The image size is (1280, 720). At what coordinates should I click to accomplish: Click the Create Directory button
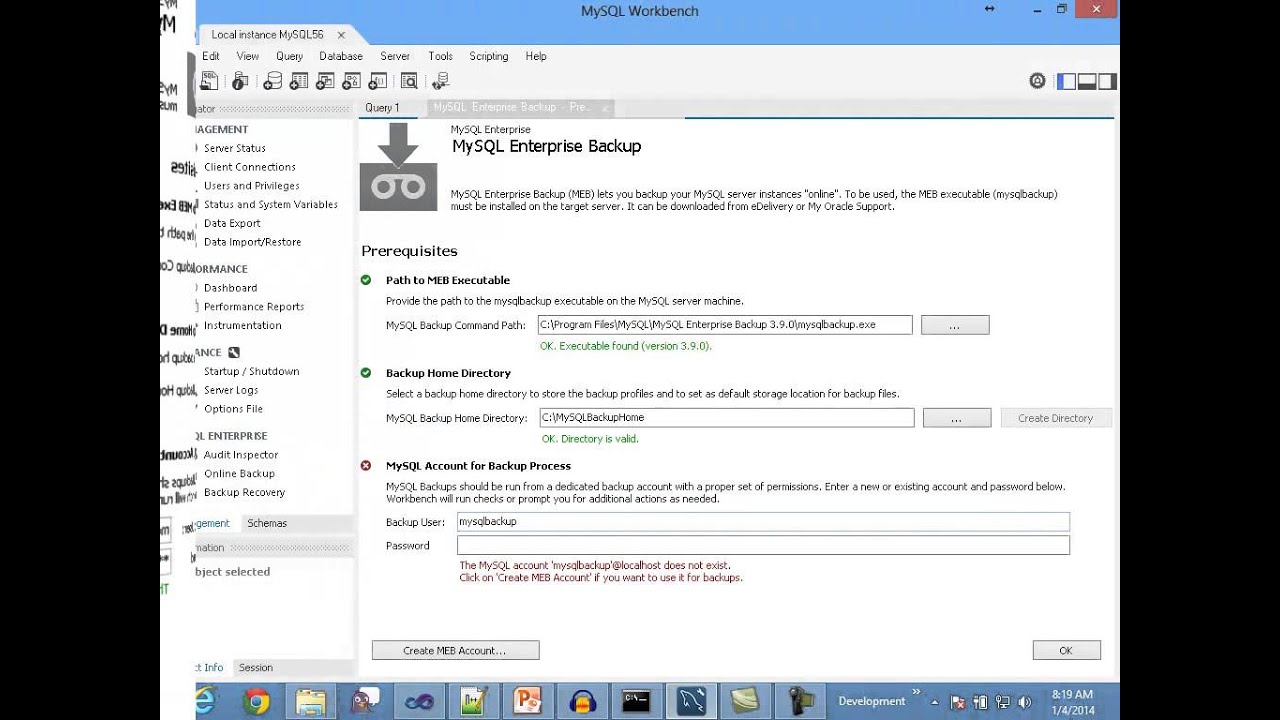(1056, 418)
